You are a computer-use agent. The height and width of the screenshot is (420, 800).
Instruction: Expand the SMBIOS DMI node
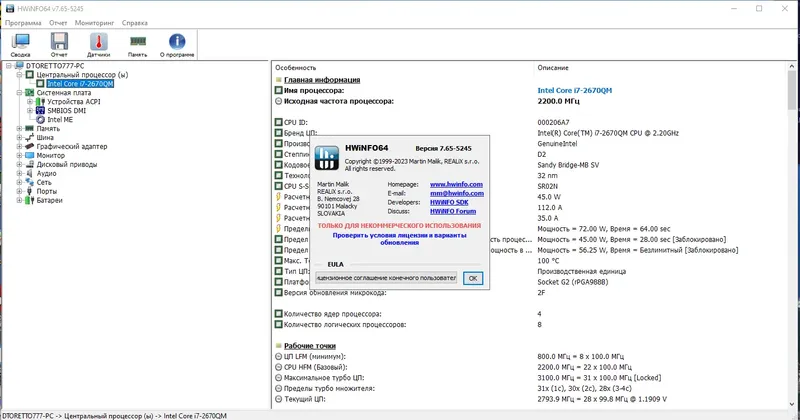pyautogui.click(x=30, y=111)
